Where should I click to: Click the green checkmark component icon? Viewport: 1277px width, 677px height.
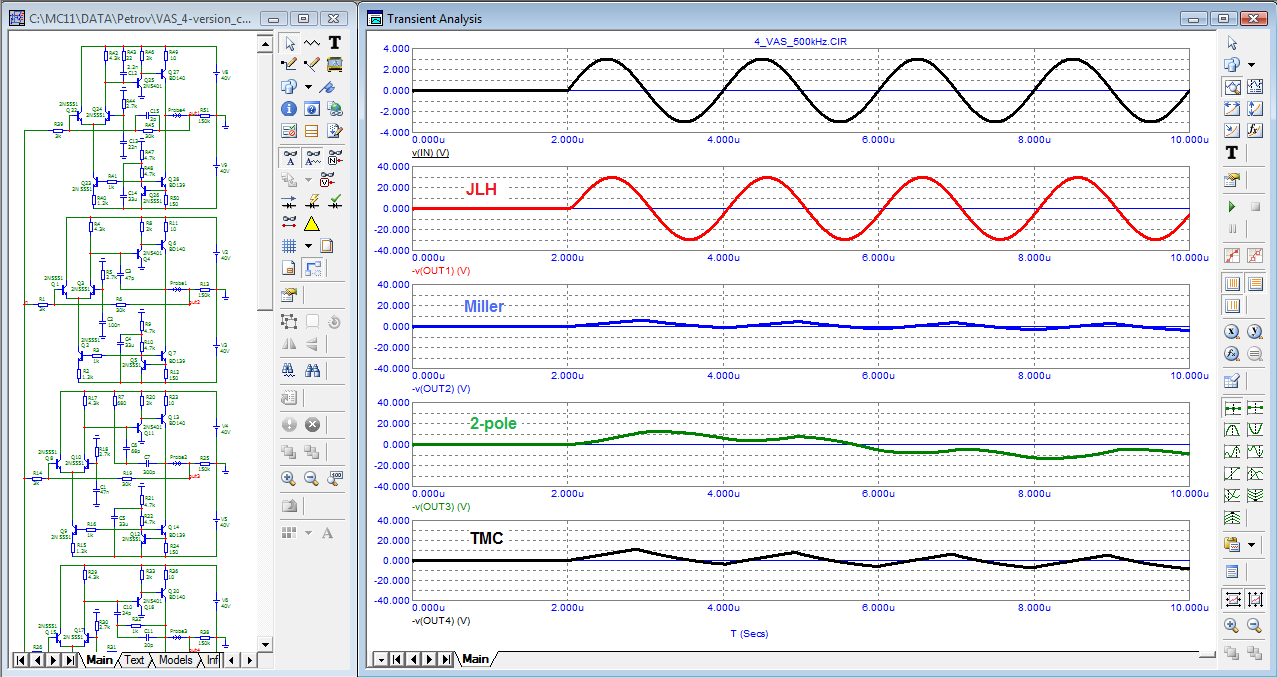(x=335, y=201)
